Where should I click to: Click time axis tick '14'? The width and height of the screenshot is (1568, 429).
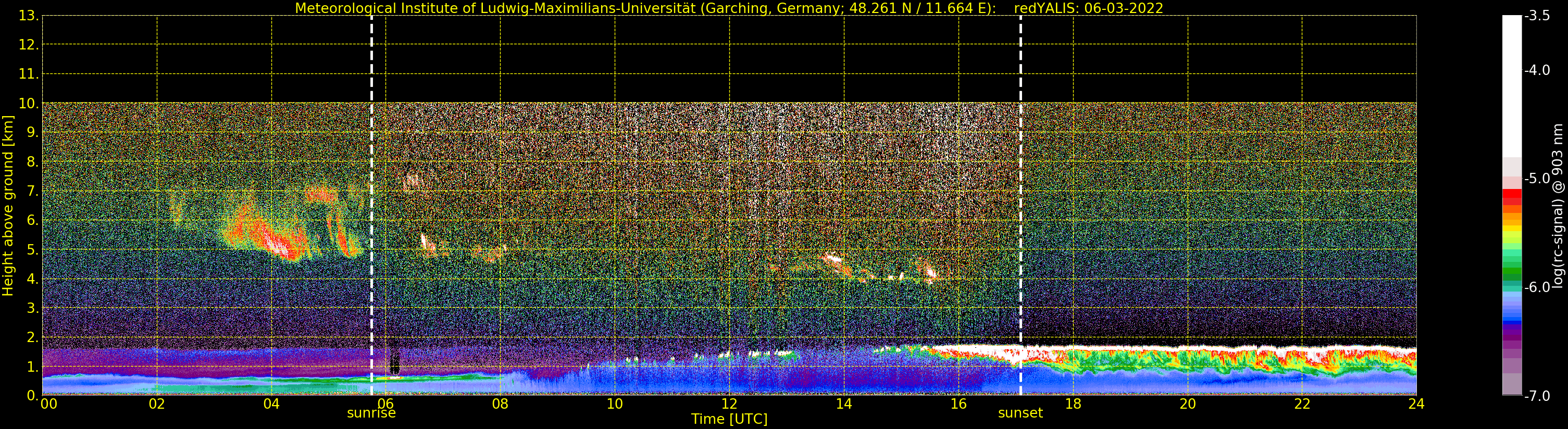(844, 404)
